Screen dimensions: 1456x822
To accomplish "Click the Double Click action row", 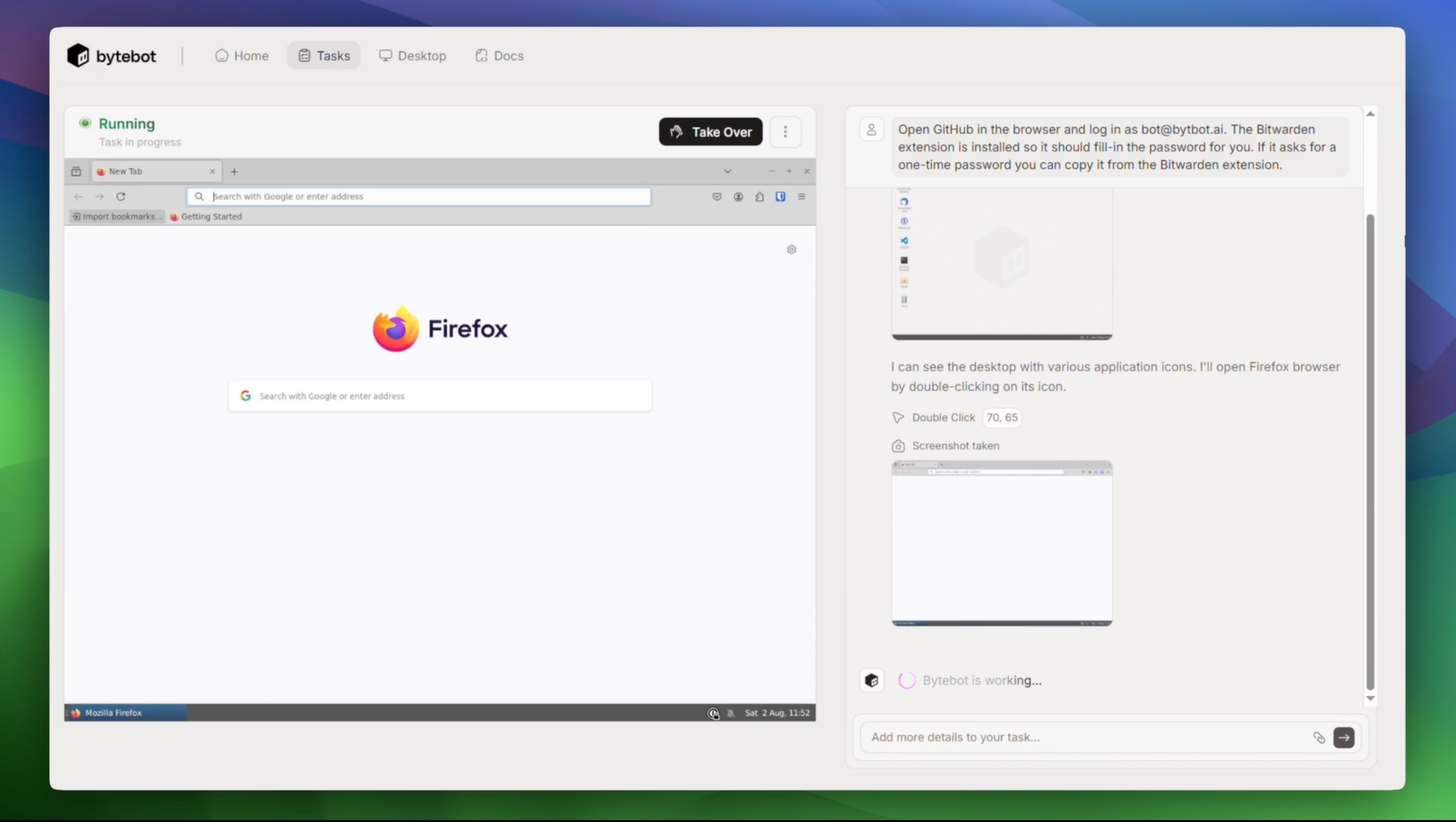I will (x=956, y=417).
